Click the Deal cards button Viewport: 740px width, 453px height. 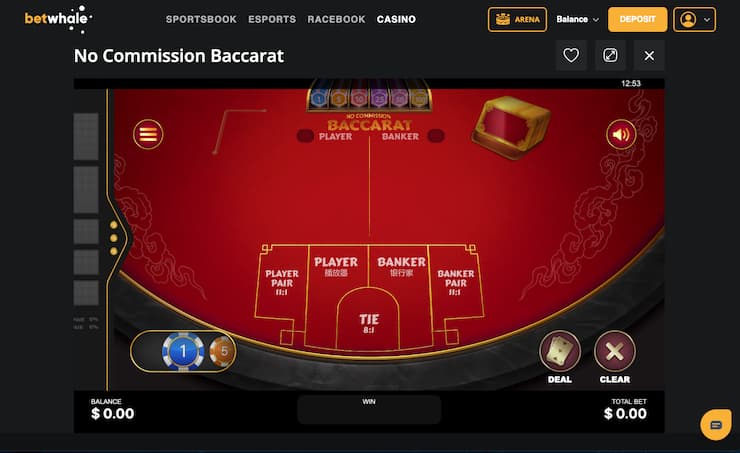coord(560,357)
